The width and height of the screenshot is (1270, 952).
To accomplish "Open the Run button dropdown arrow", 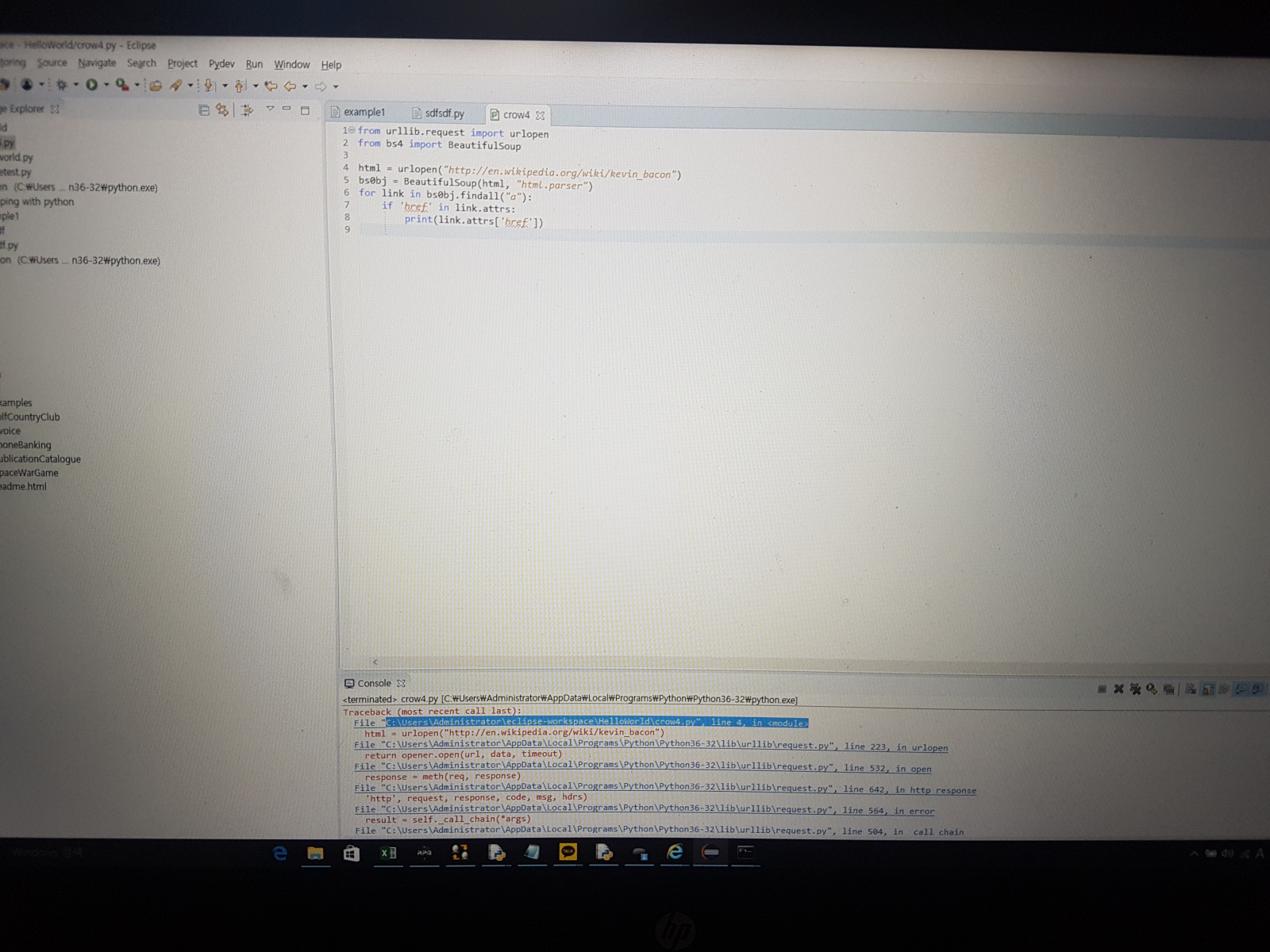I will pos(106,85).
